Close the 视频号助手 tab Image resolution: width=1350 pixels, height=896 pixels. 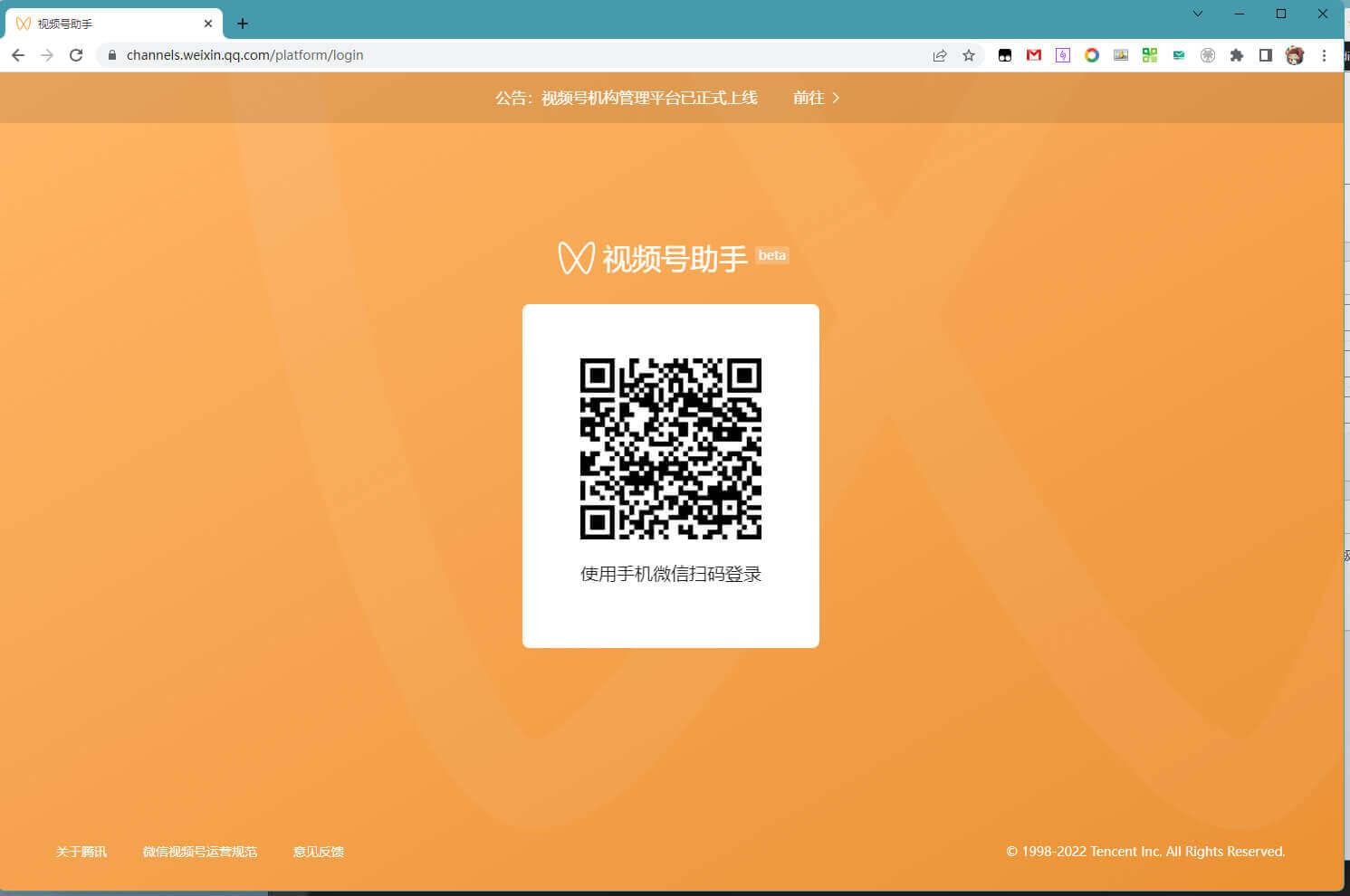208,24
